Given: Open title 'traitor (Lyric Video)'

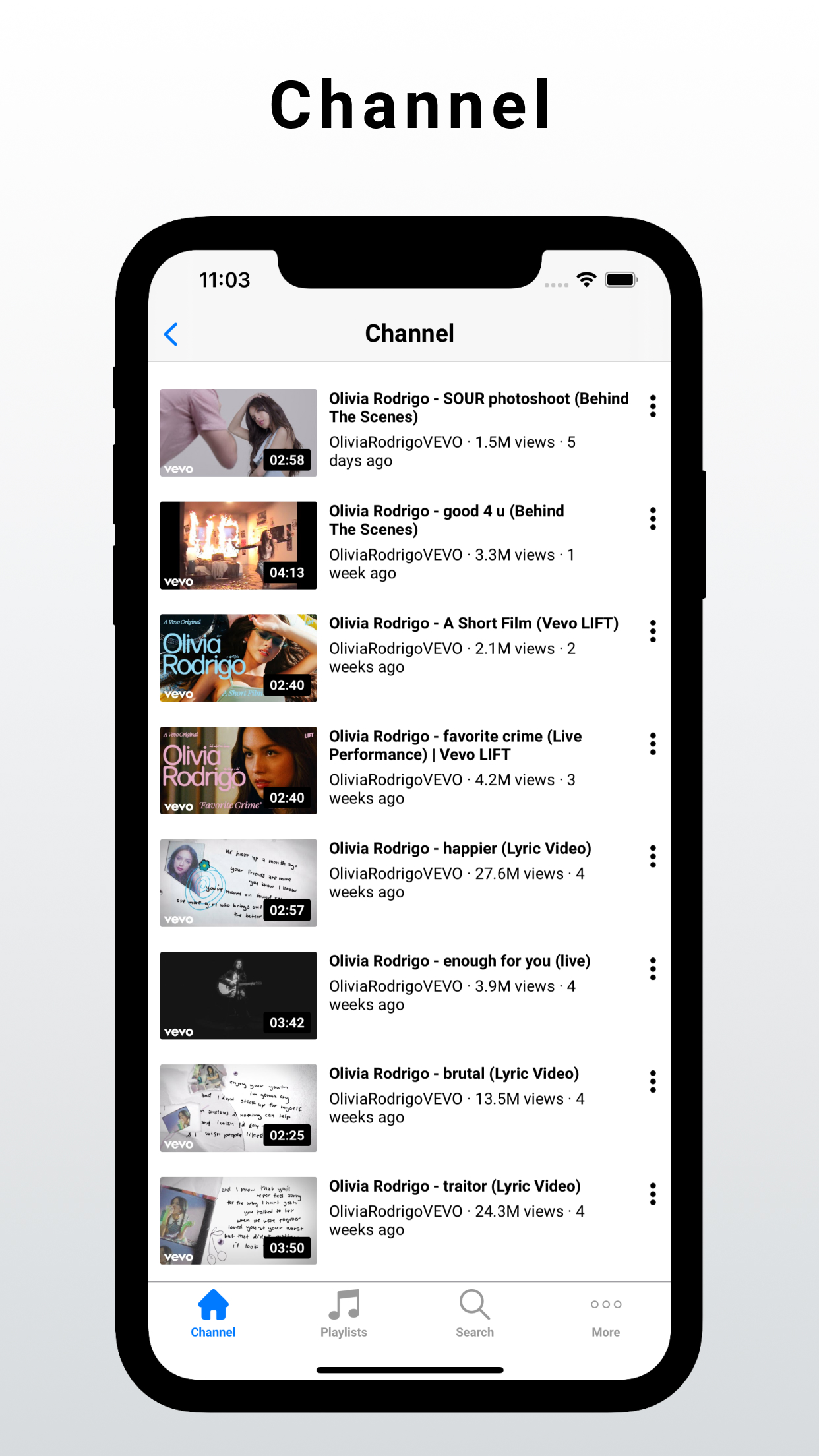Looking at the screenshot, I should coord(512,1186).
